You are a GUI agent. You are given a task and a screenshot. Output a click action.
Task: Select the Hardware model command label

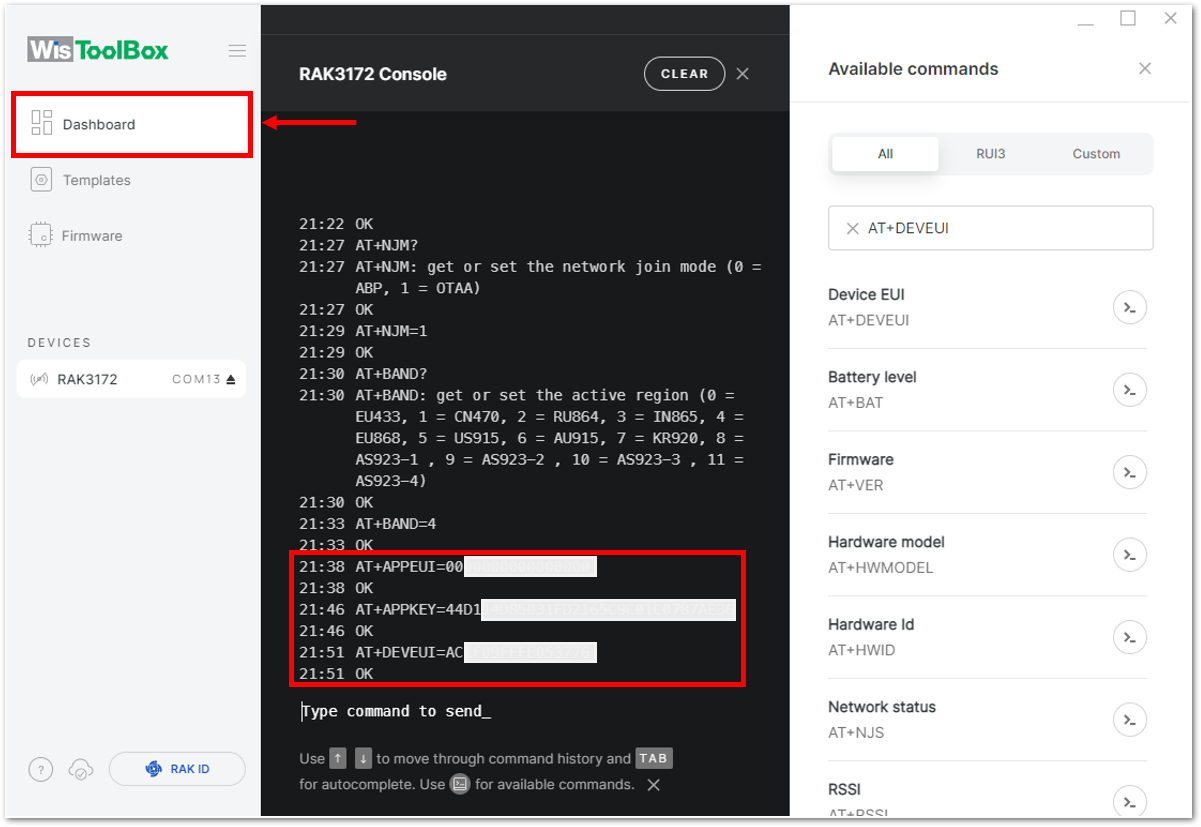(886, 542)
